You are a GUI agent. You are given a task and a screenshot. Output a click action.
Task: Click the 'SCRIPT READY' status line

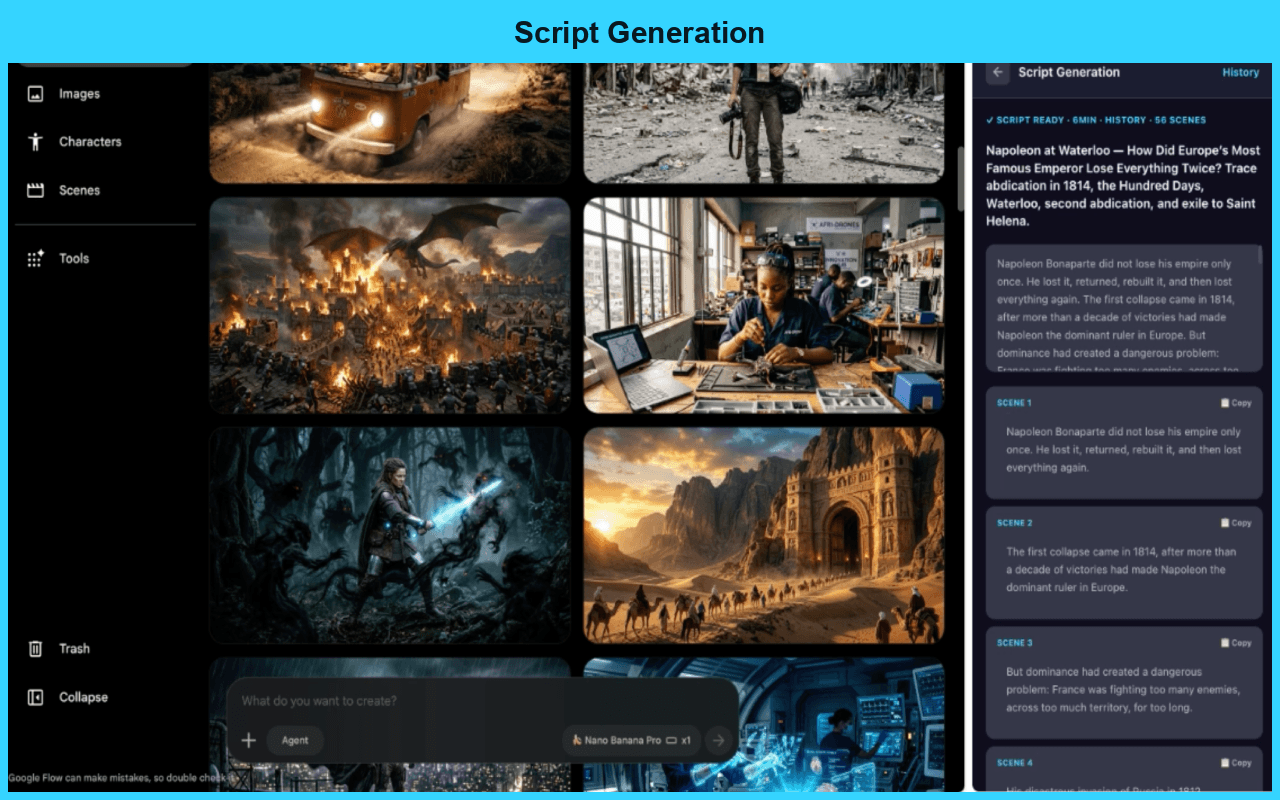1095,120
